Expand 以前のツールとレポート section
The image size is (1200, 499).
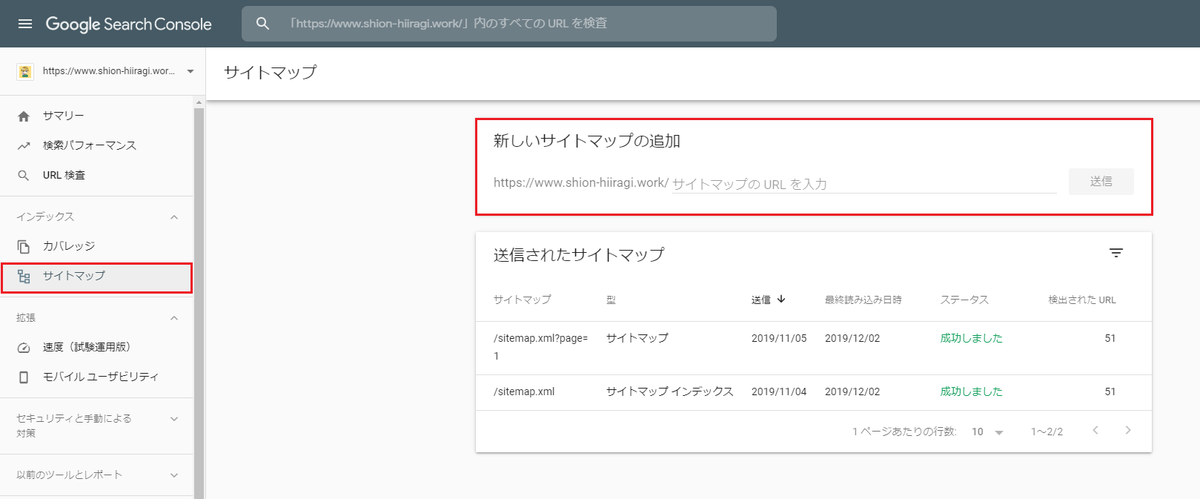174,475
